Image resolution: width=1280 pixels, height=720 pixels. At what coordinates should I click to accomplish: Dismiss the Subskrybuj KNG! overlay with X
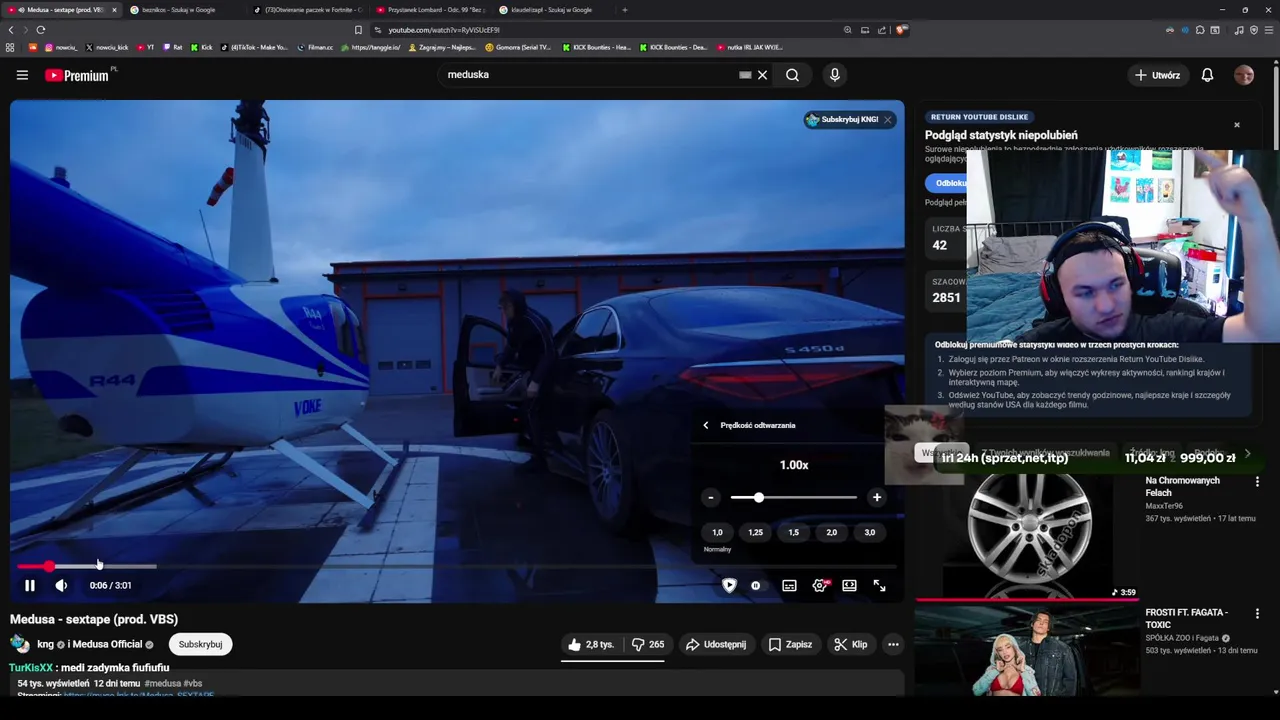pyautogui.click(x=887, y=120)
